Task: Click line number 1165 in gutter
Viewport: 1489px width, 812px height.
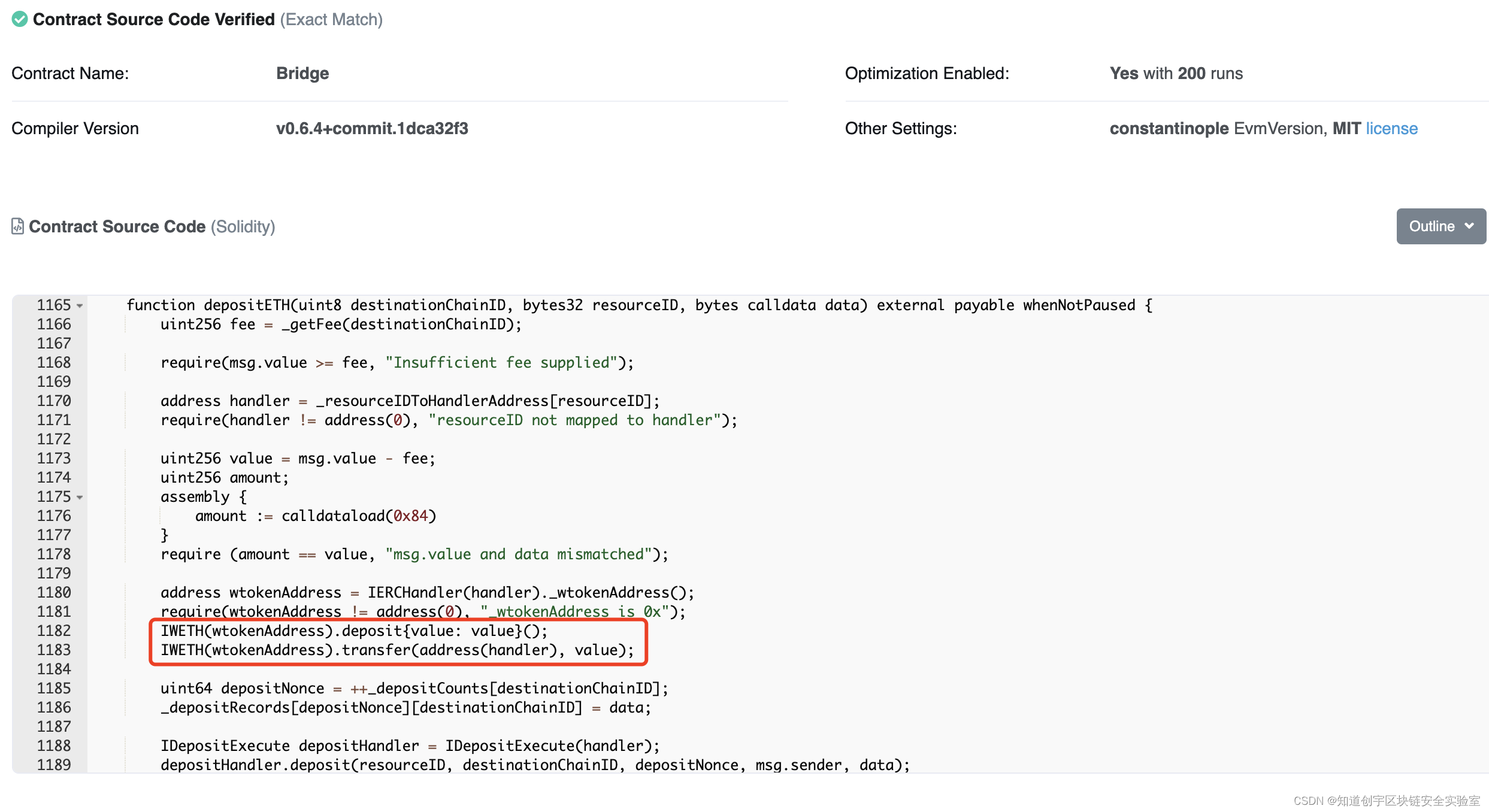Action: [54, 305]
